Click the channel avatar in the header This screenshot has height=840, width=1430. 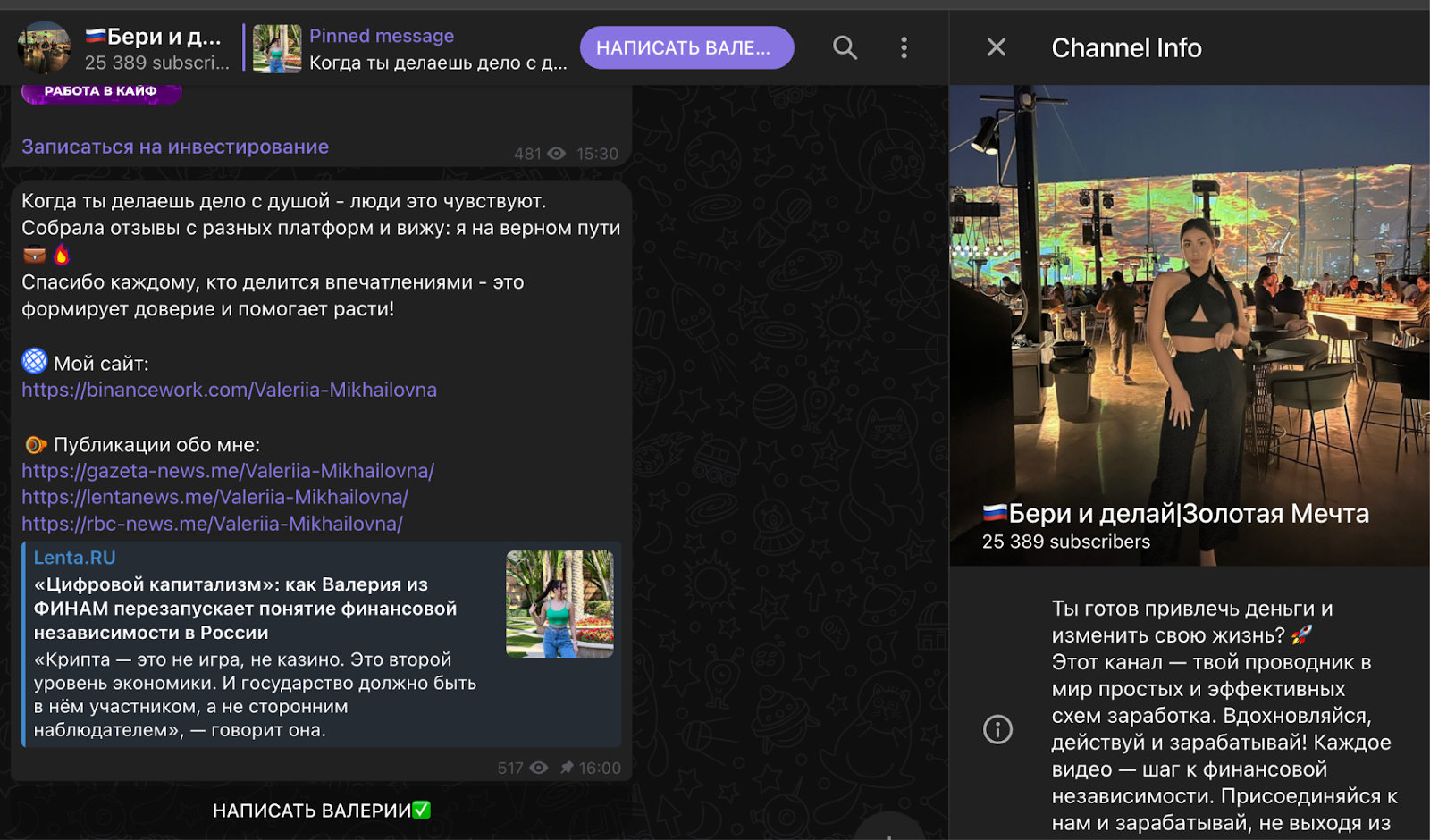click(44, 47)
